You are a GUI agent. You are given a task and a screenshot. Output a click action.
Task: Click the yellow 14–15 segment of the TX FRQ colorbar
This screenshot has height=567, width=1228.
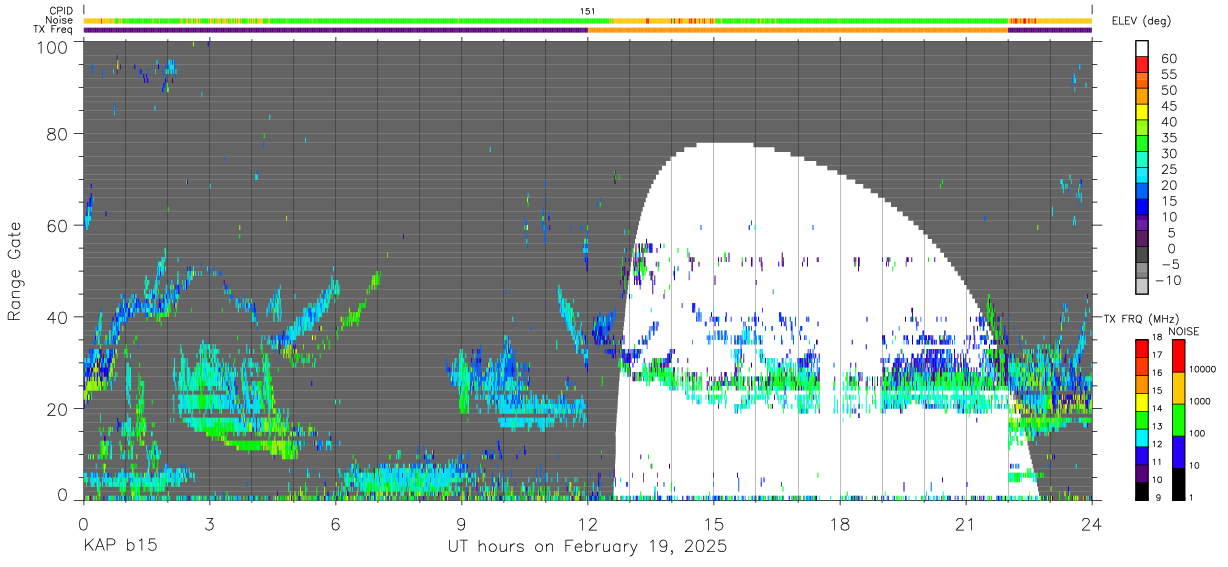point(1142,401)
